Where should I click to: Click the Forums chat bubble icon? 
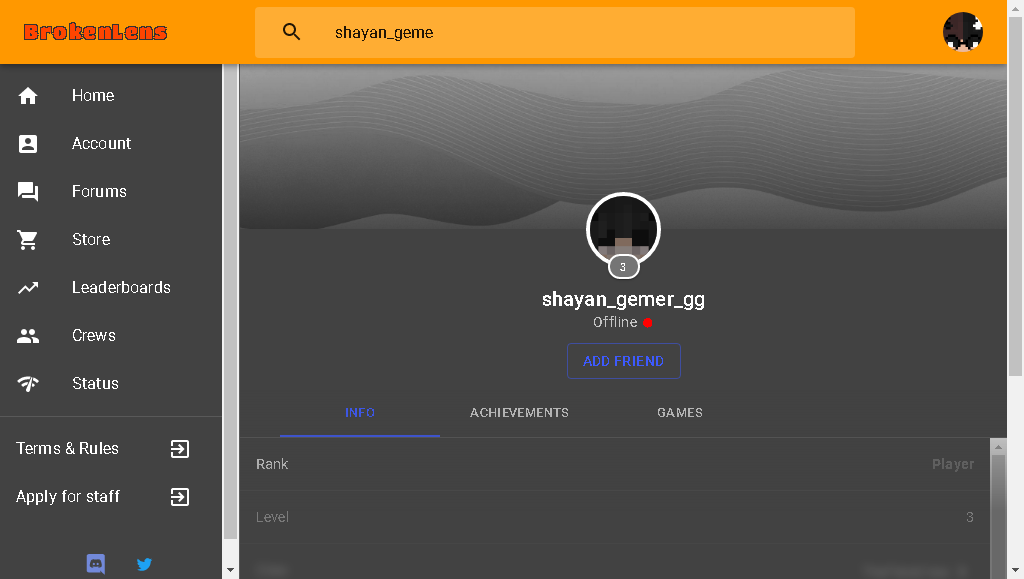pyautogui.click(x=27, y=191)
